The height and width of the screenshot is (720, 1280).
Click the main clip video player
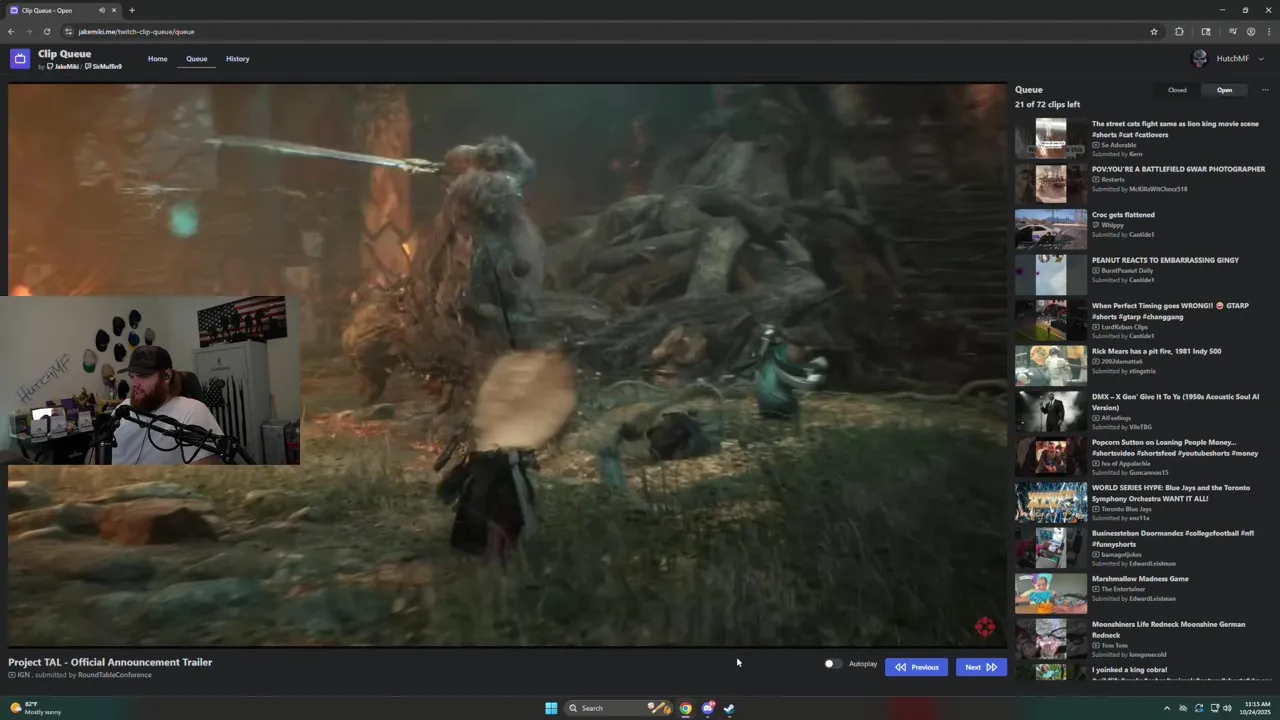click(506, 366)
